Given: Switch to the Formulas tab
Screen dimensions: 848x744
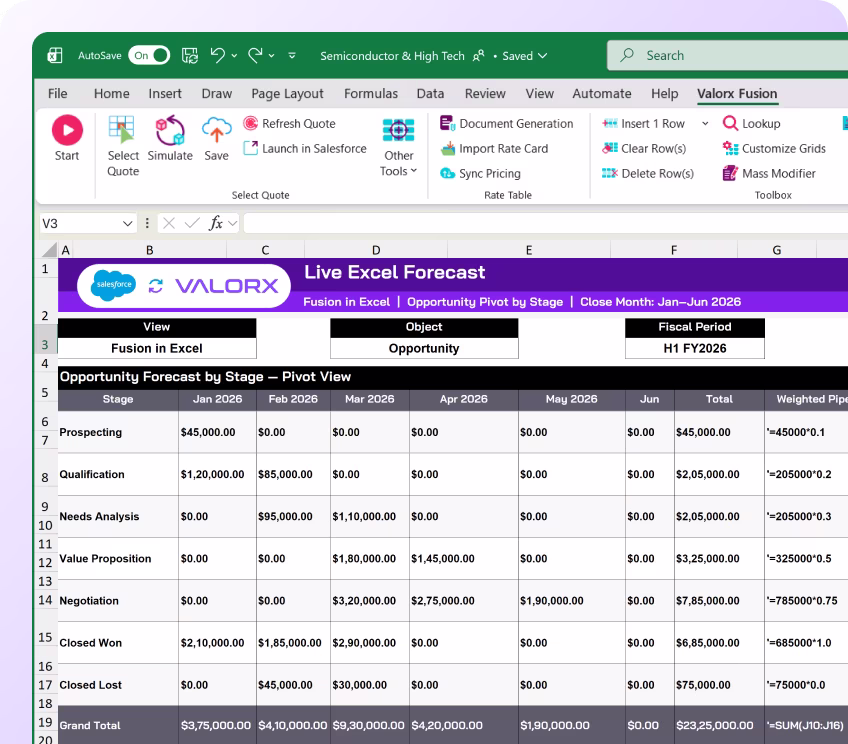Looking at the screenshot, I should click(x=371, y=94).
